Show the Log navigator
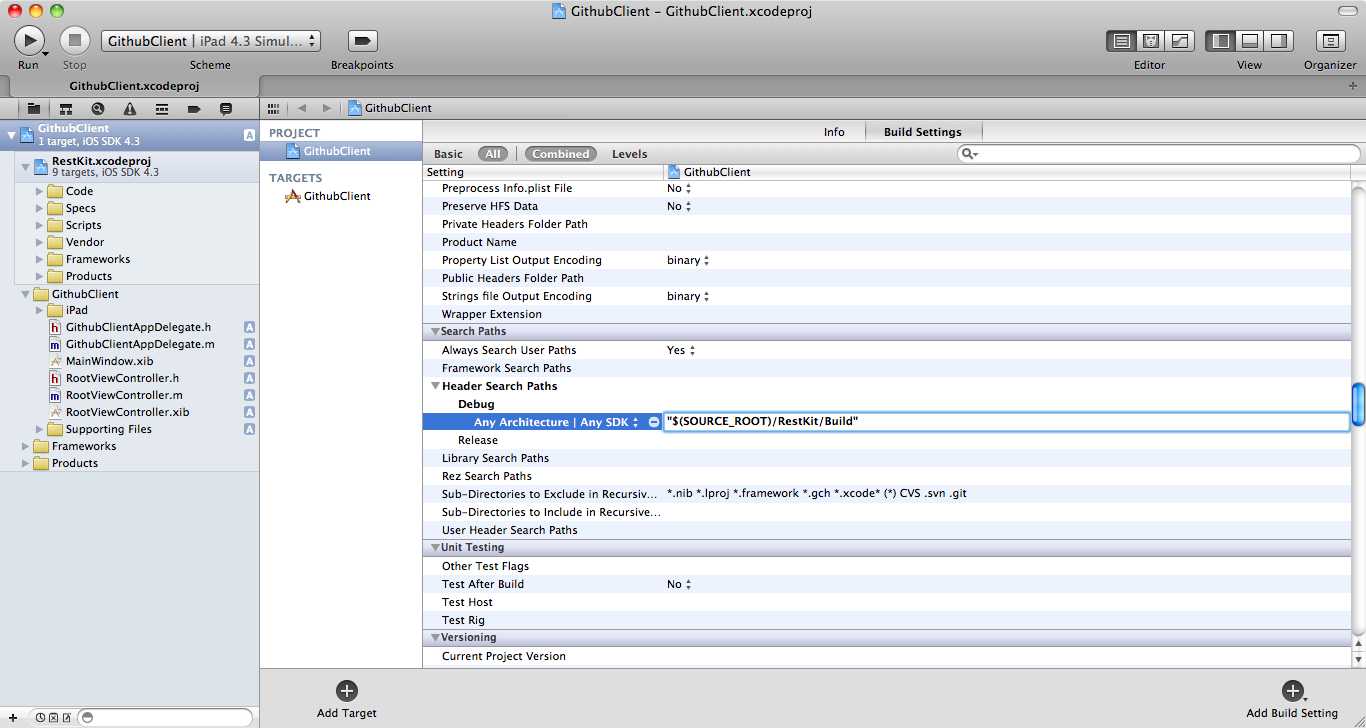This screenshot has height=728, width=1366. 226,108
